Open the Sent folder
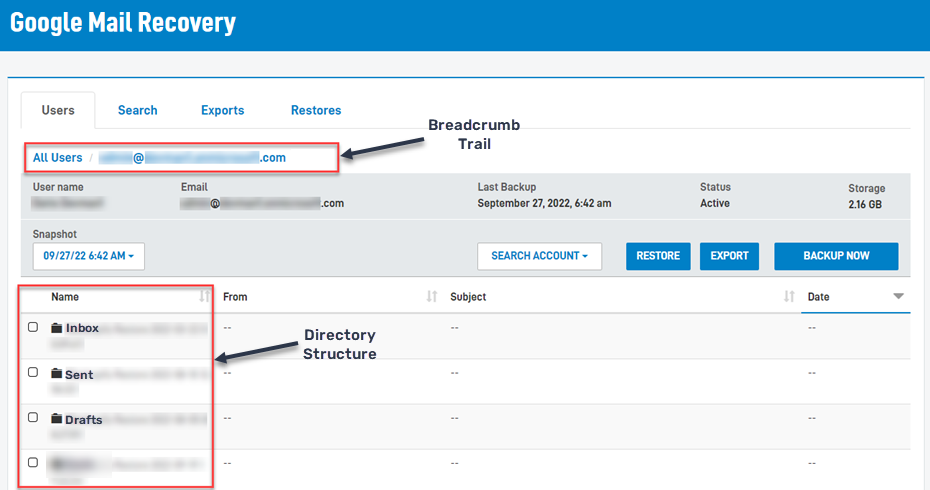 pyautogui.click(x=79, y=374)
